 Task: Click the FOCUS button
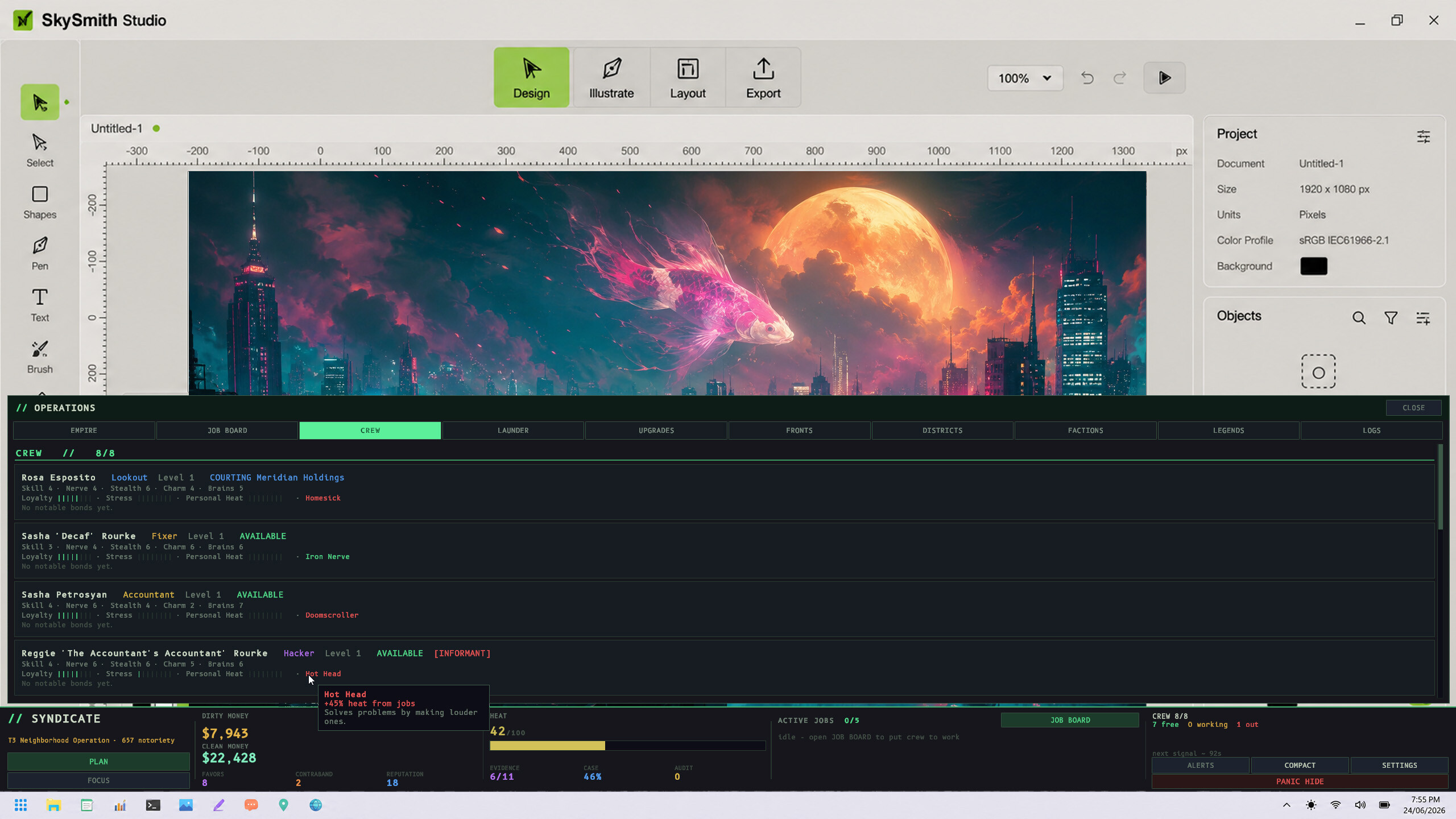98,780
